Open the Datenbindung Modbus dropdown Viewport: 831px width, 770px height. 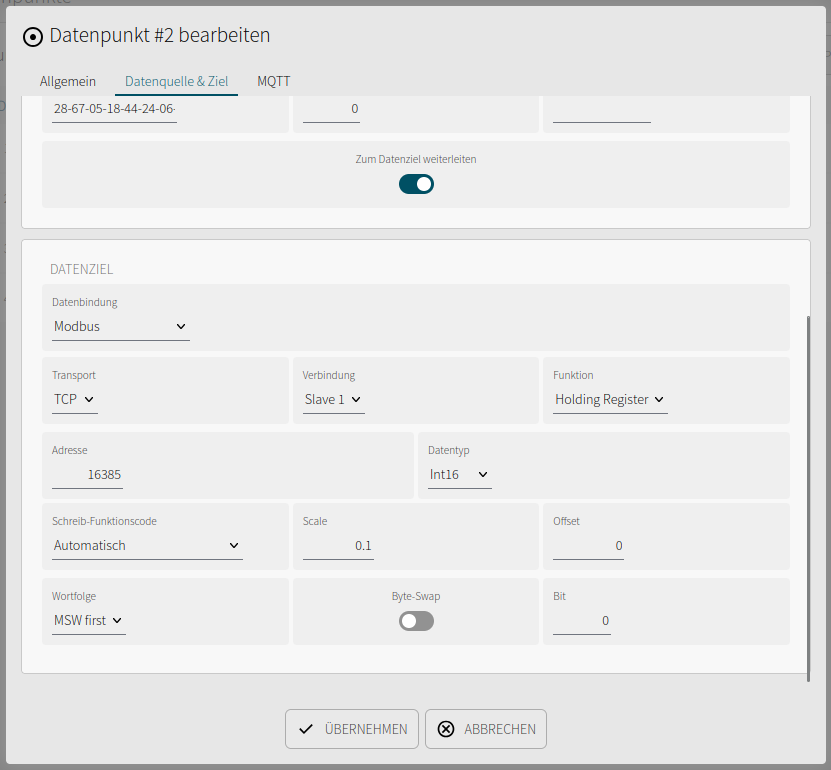coord(121,326)
